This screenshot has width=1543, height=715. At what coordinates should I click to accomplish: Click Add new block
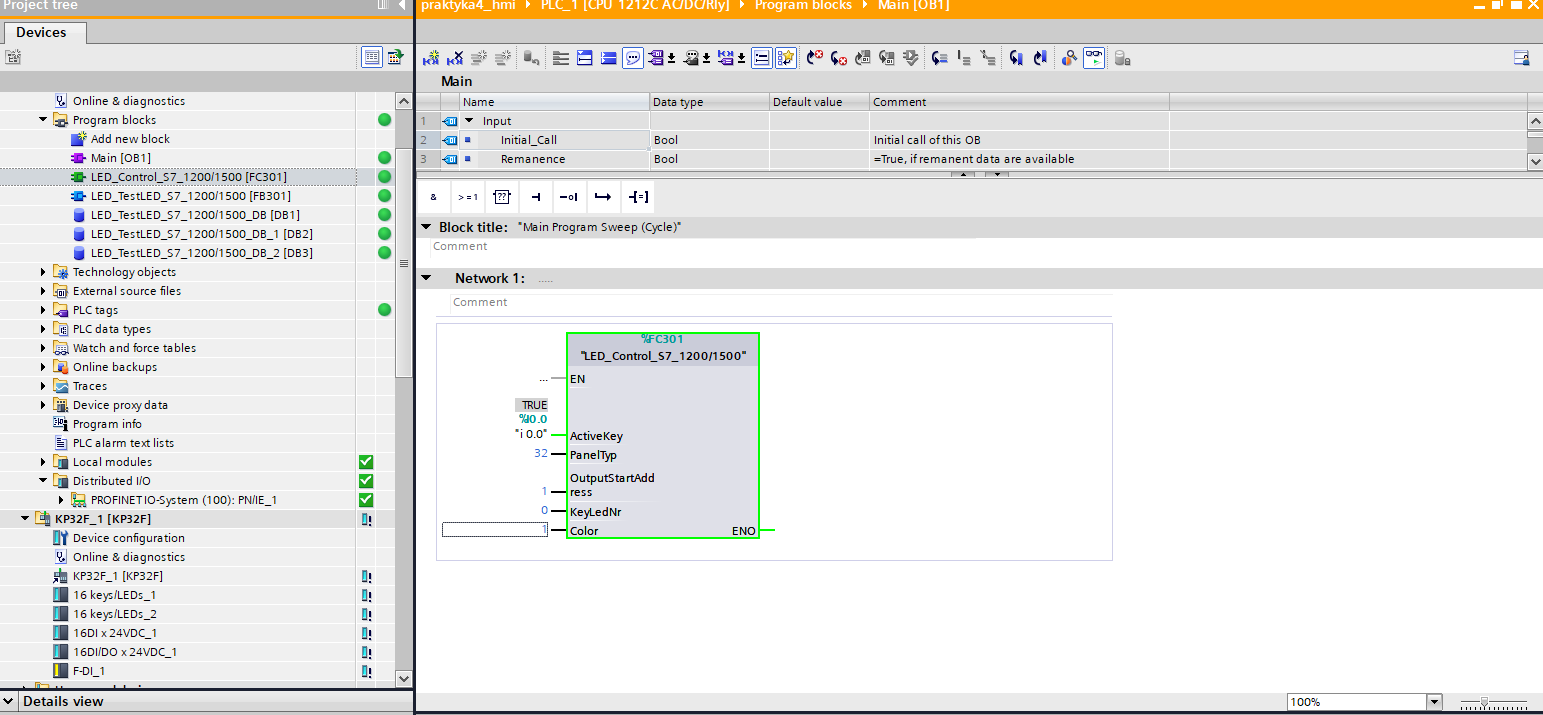coord(130,139)
